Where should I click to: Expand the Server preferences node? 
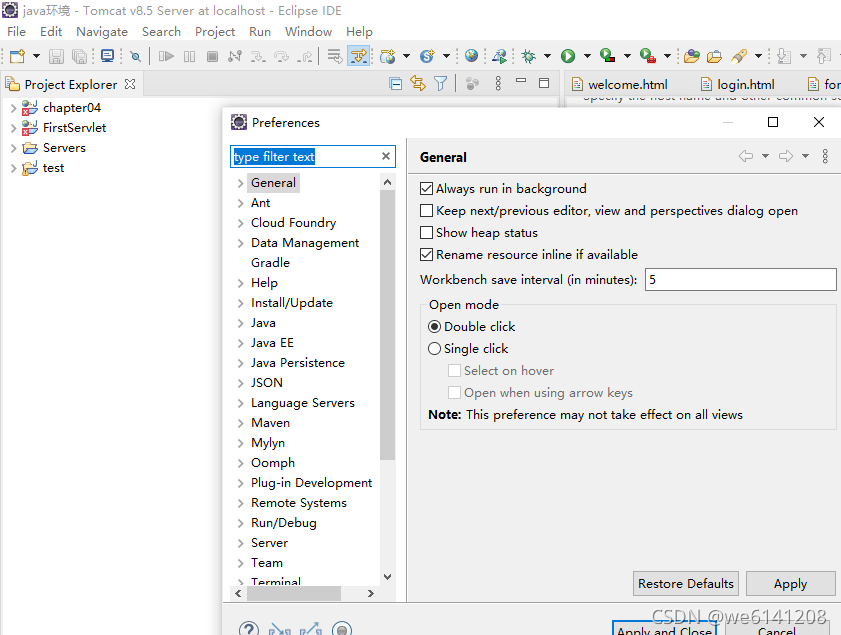click(x=240, y=543)
